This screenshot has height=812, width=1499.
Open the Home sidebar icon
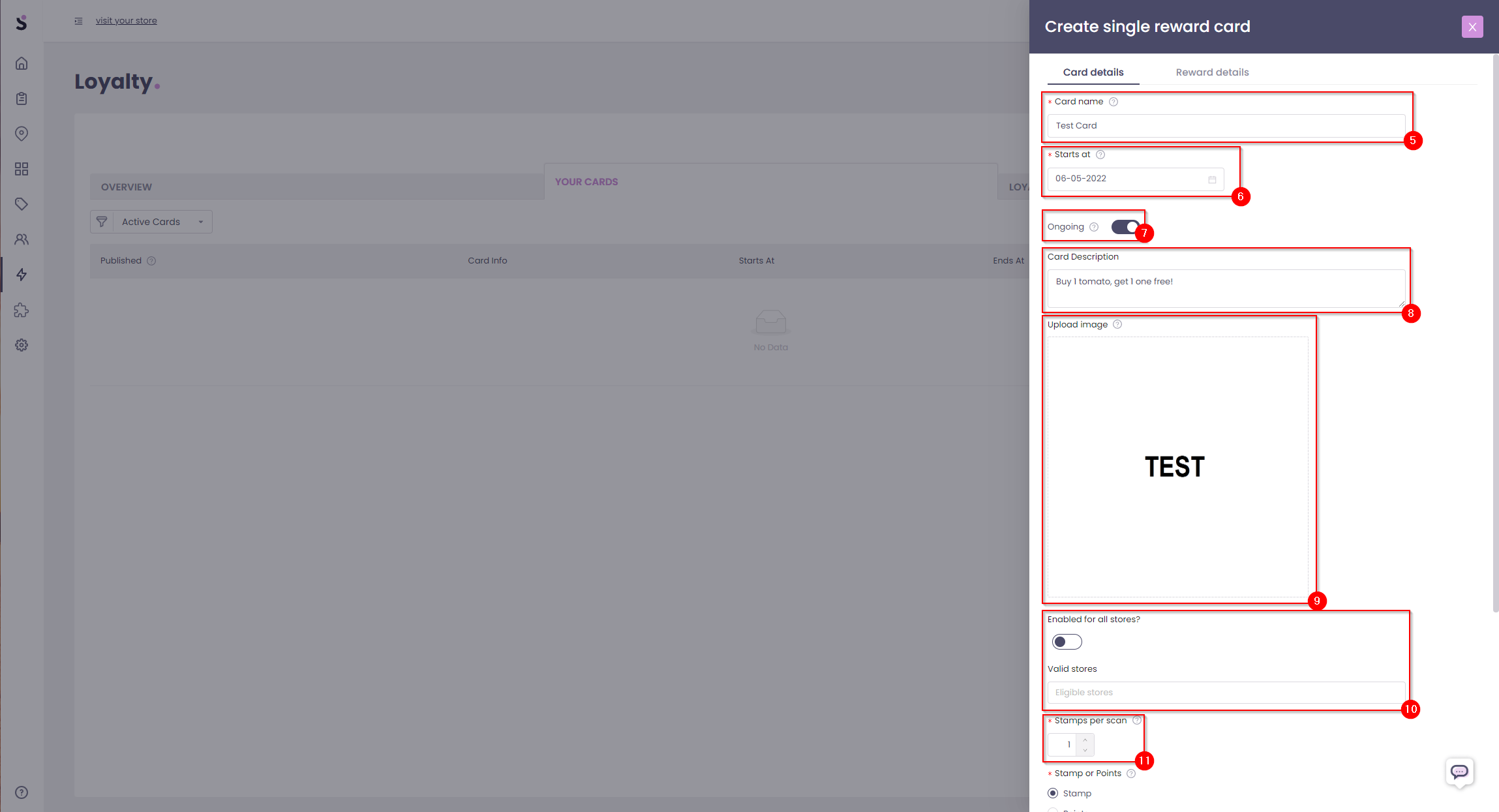pos(22,63)
